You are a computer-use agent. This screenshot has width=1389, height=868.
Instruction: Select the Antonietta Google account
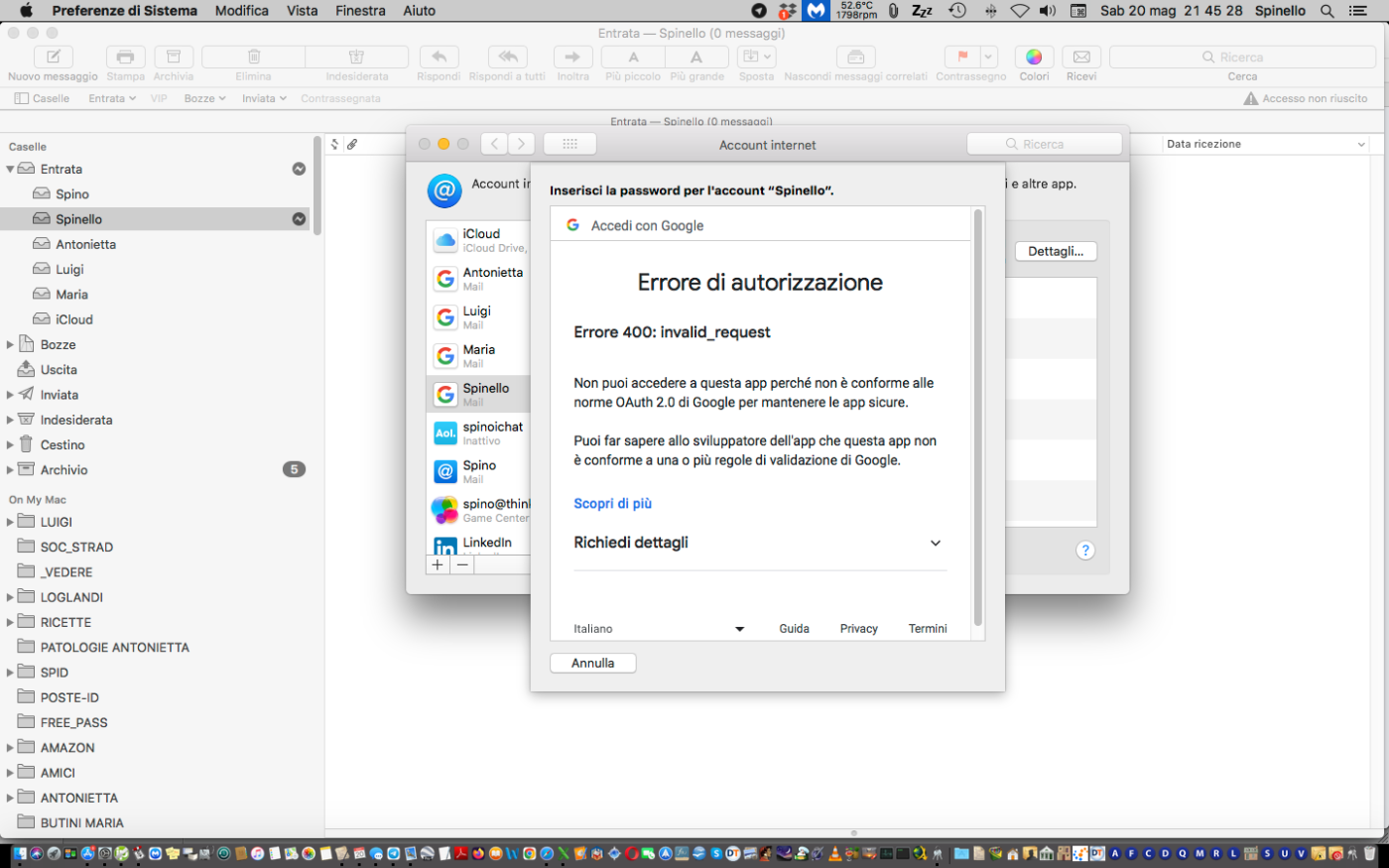(x=479, y=279)
